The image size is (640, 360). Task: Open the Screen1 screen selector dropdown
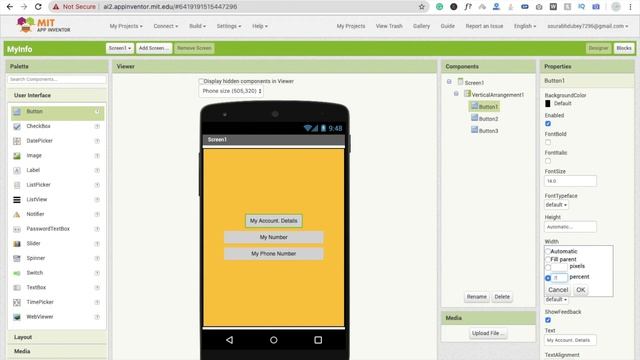120,48
